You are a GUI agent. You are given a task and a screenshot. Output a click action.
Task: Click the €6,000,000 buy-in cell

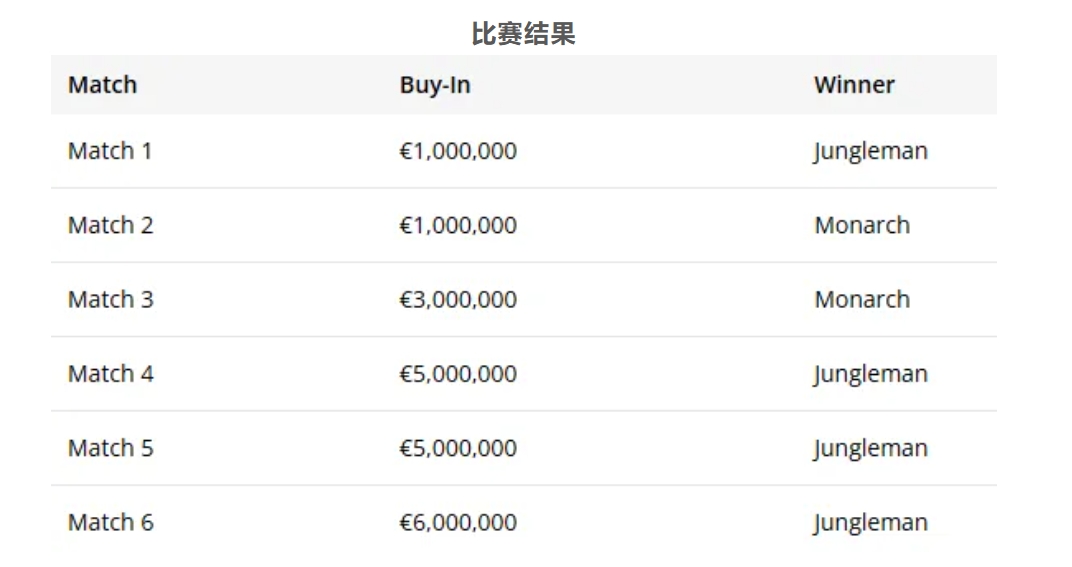point(458,522)
